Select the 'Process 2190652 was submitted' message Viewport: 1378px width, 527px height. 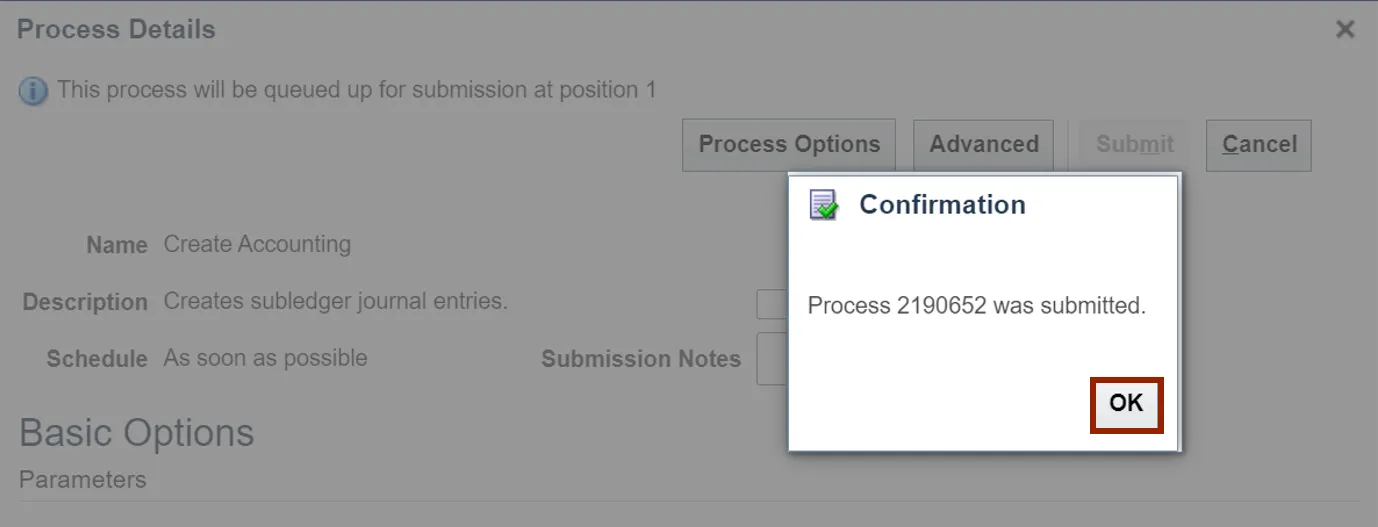click(976, 306)
